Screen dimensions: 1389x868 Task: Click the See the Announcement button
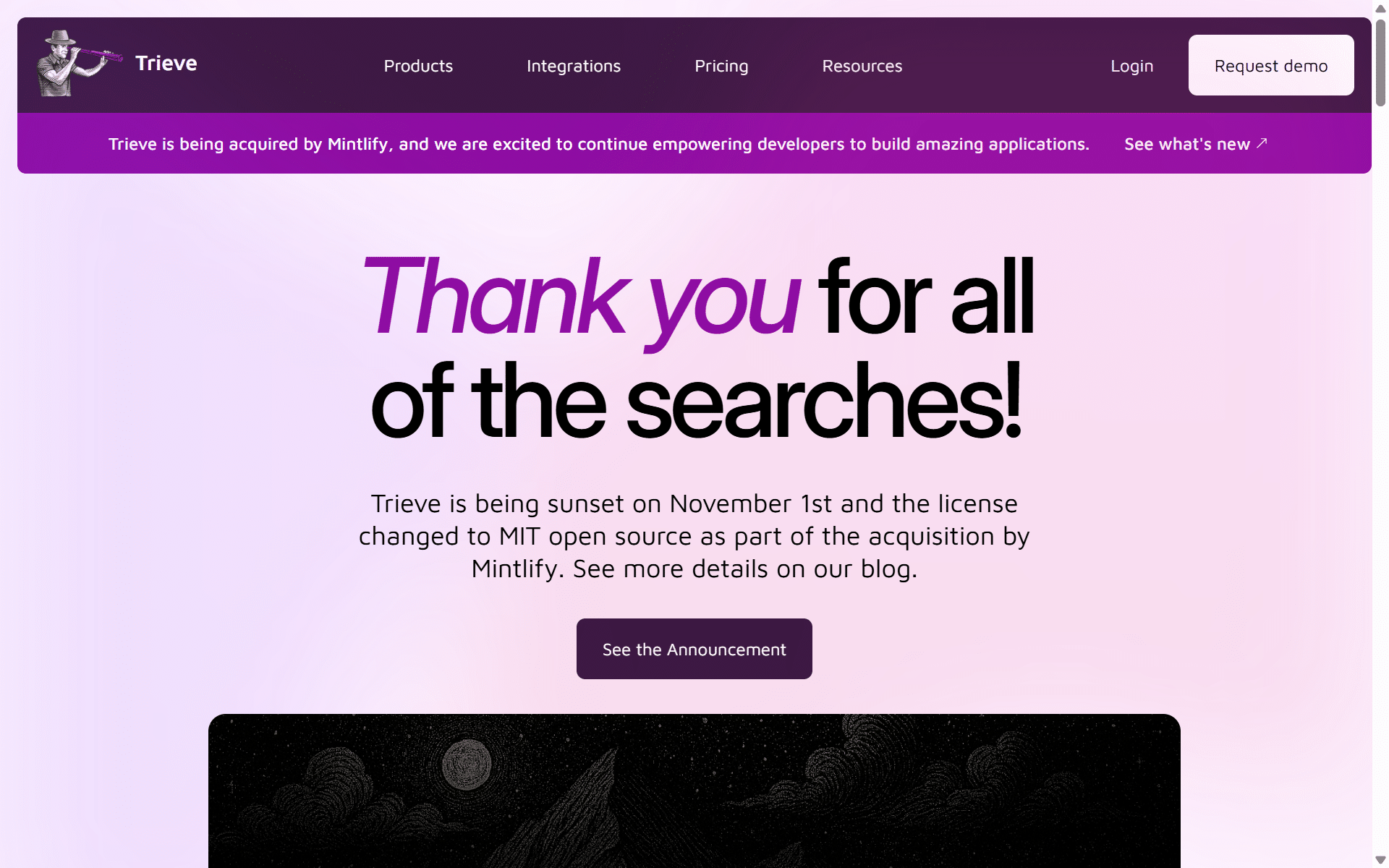click(694, 649)
